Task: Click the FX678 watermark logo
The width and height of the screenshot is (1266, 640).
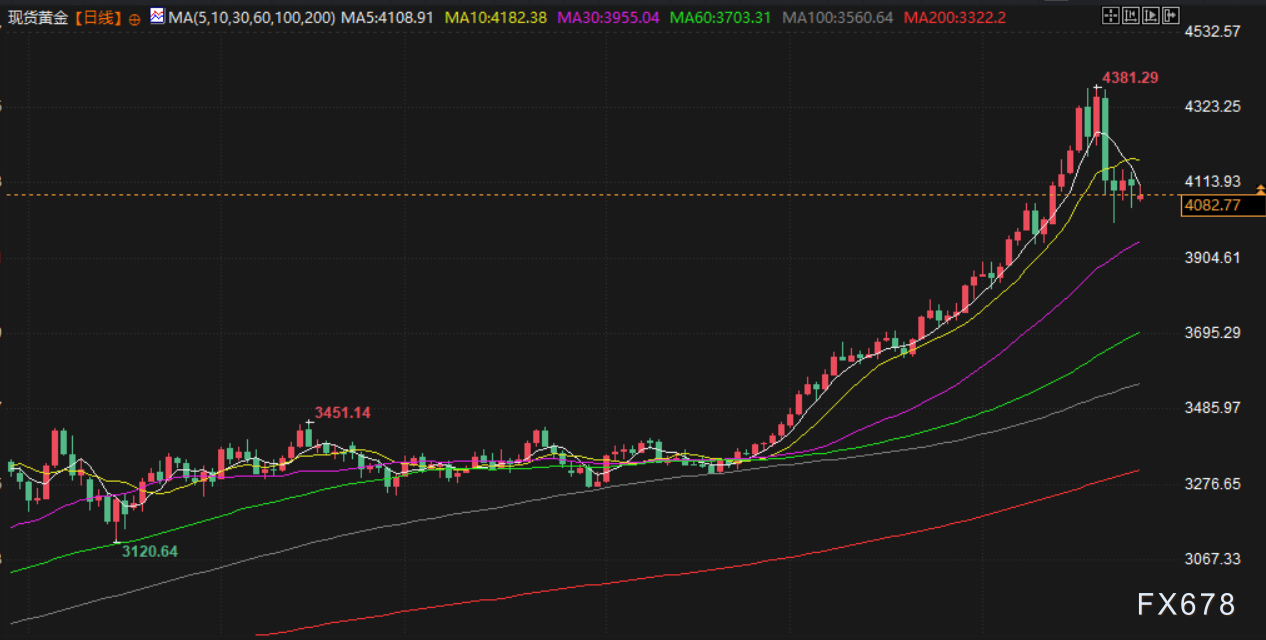Action: pos(1186,604)
